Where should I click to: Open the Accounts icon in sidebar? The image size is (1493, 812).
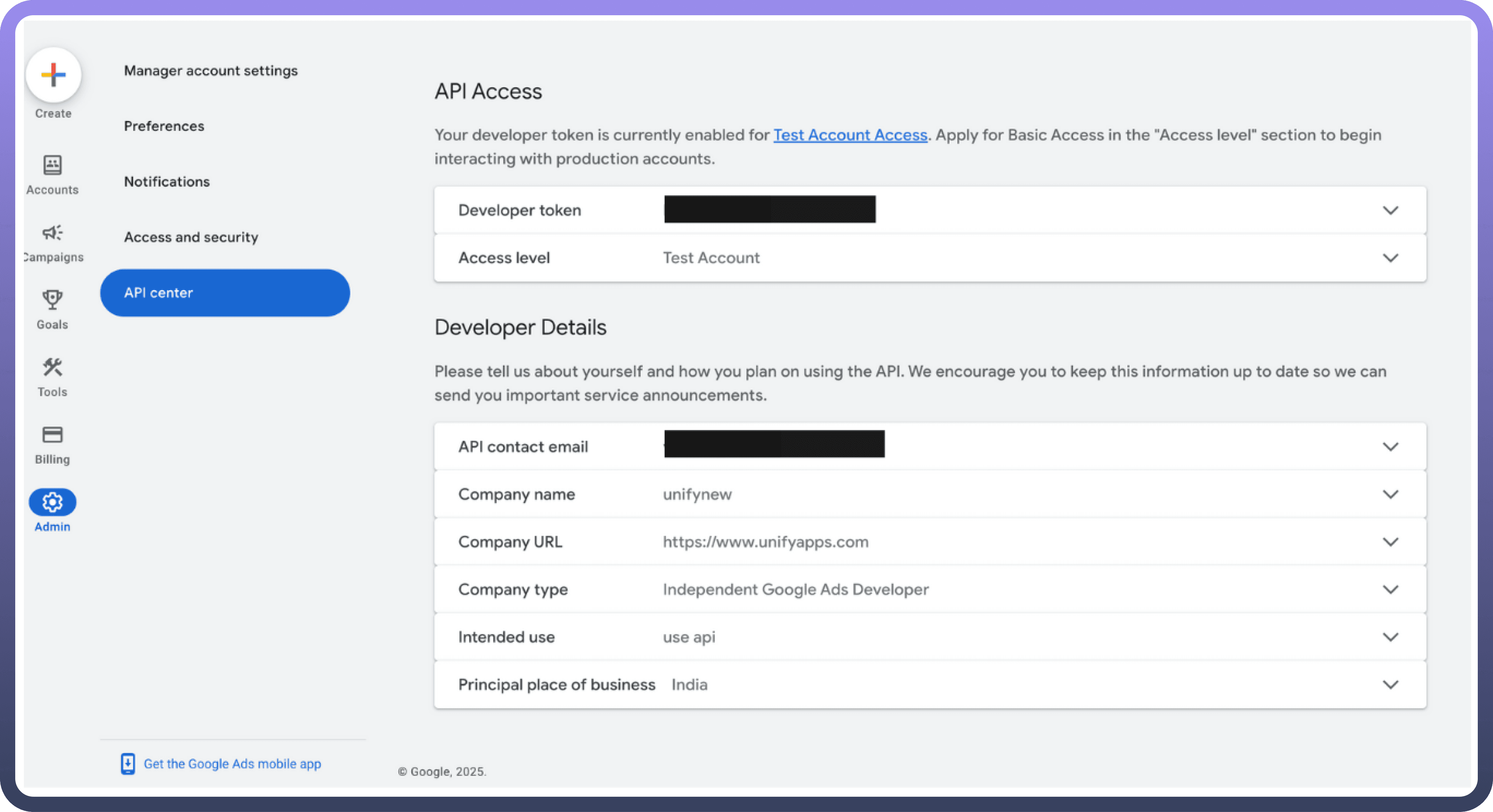point(52,165)
